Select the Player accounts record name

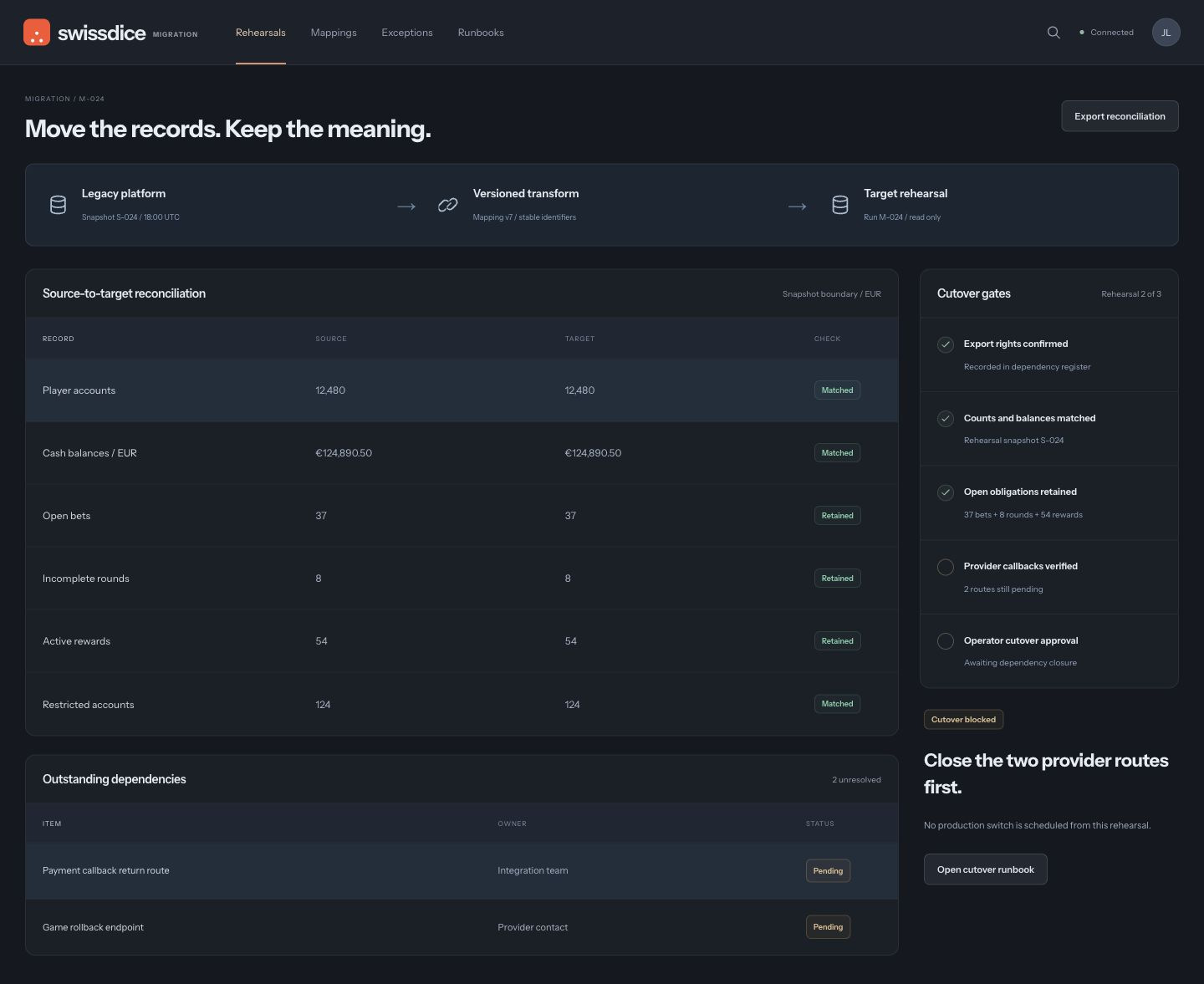(x=79, y=390)
